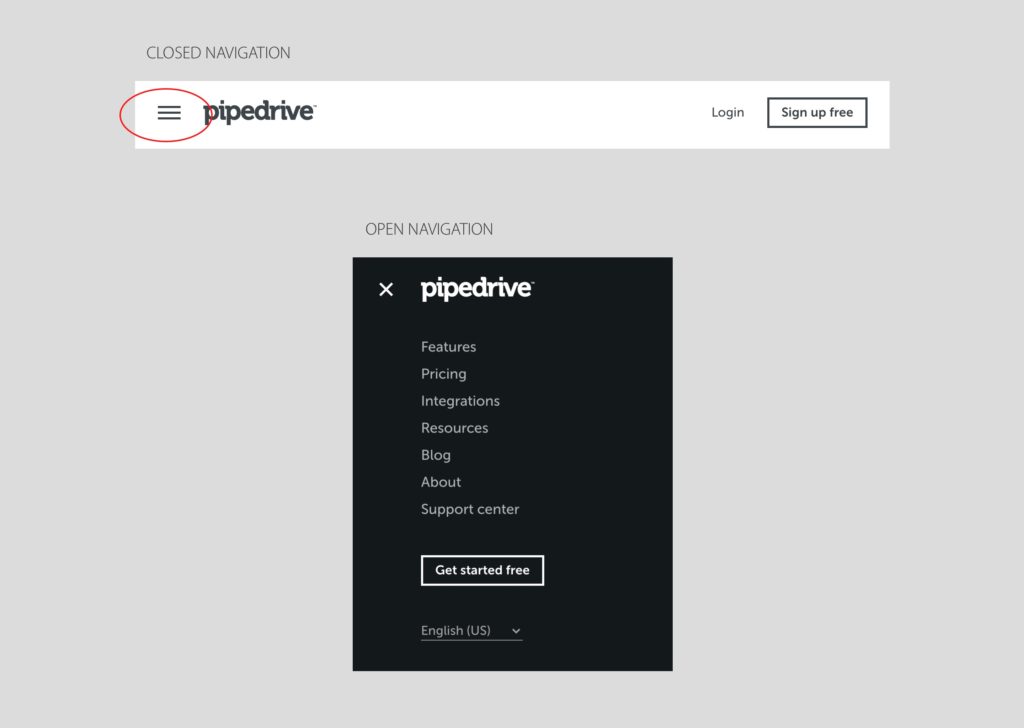Click the white Pipedrive logo in open navigation

point(477,289)
